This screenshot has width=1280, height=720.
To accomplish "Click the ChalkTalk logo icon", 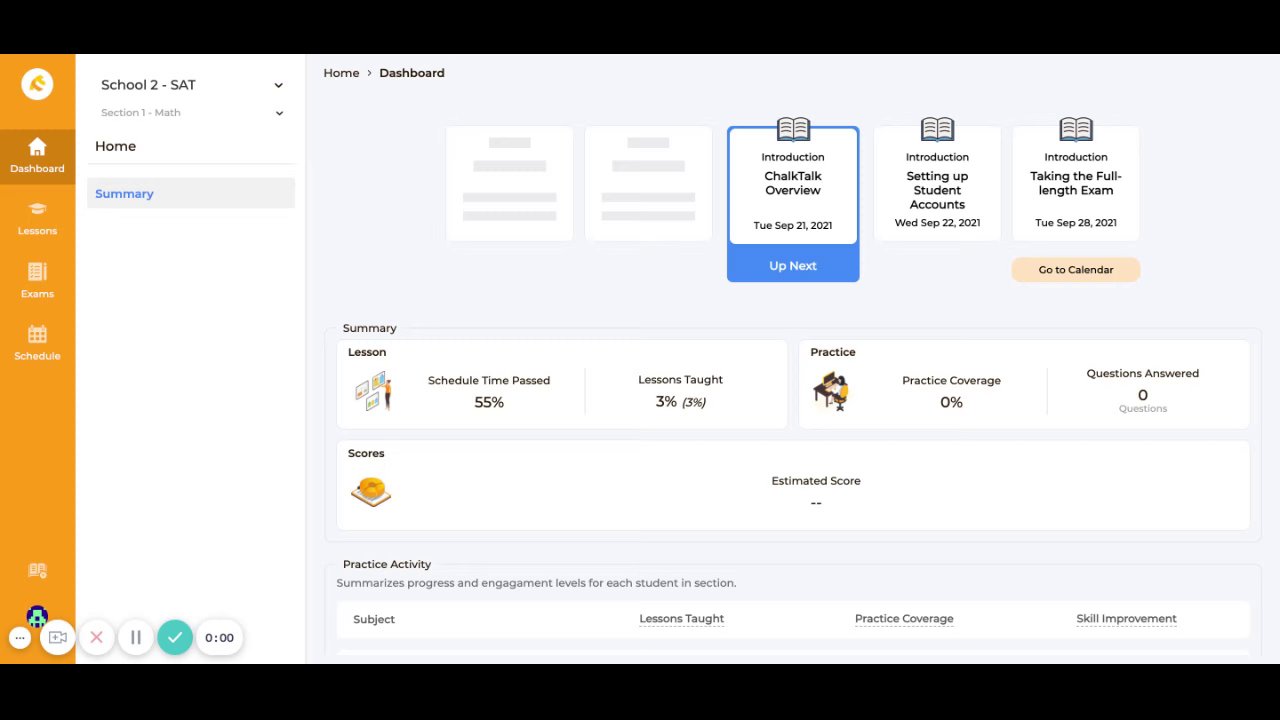I will coord(37,84).
